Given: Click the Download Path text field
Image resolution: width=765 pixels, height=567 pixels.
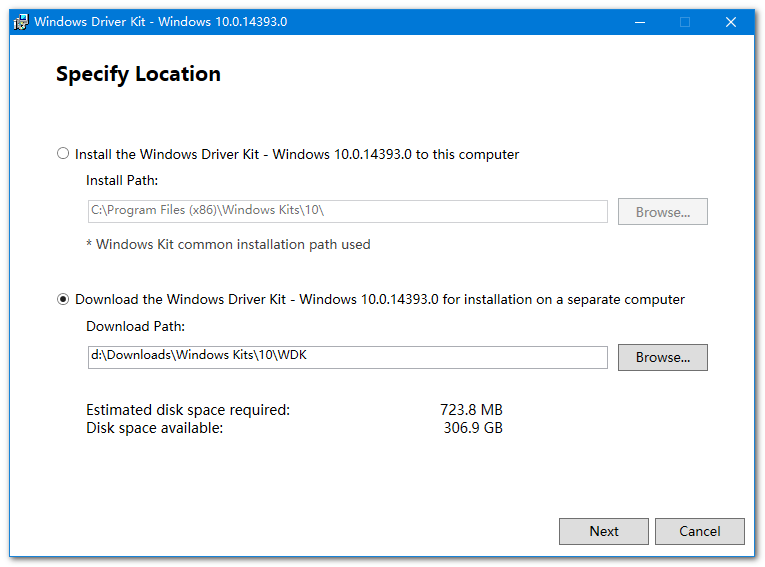Looking at the screenshot, I should point(348,357).
